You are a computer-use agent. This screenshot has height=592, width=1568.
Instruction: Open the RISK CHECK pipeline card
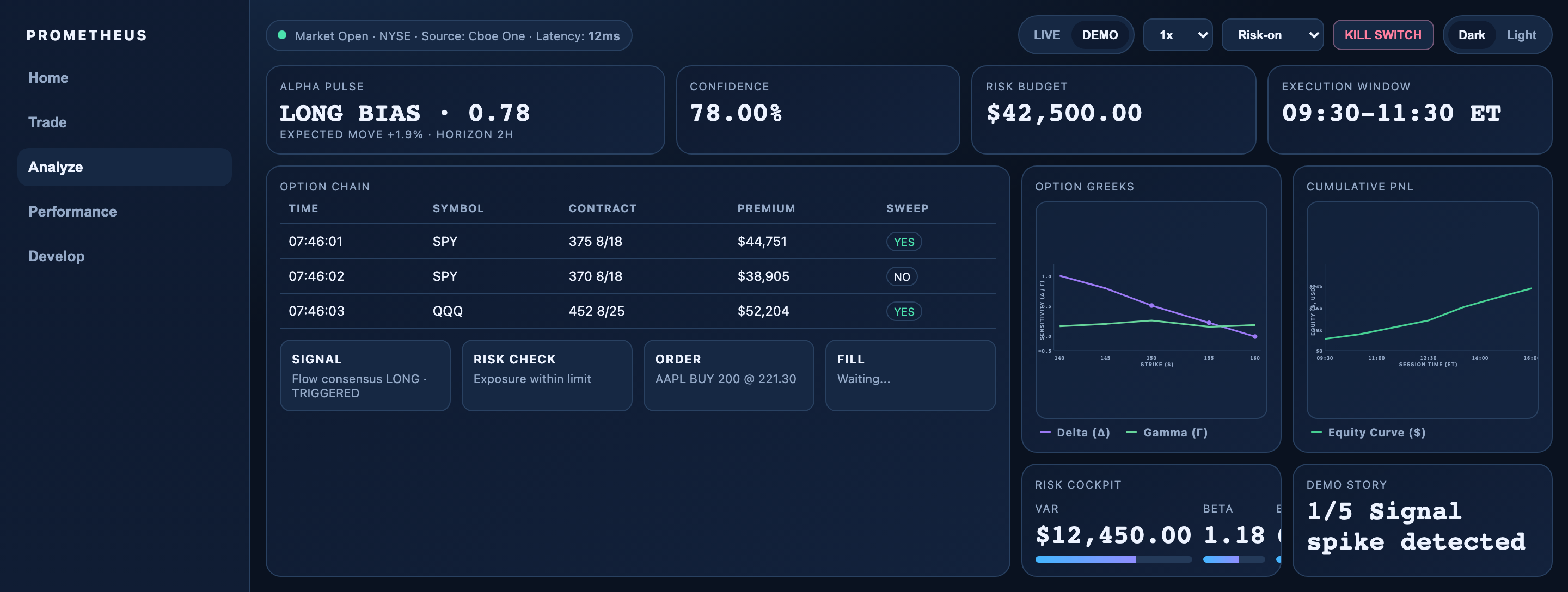[547, 375]
